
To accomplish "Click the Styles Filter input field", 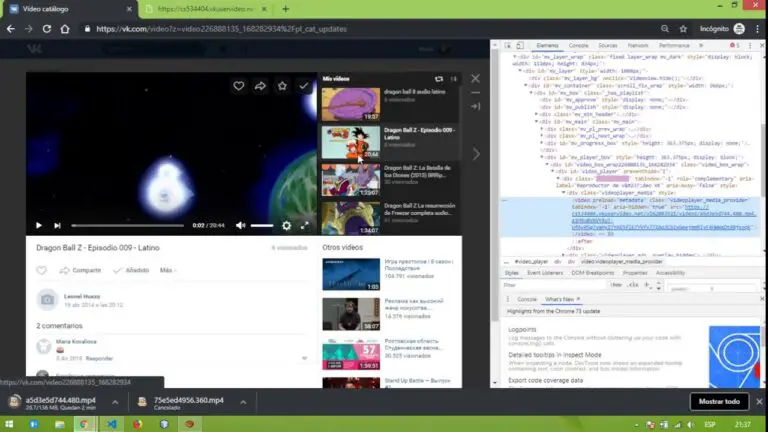I will (x=553, y=285).
